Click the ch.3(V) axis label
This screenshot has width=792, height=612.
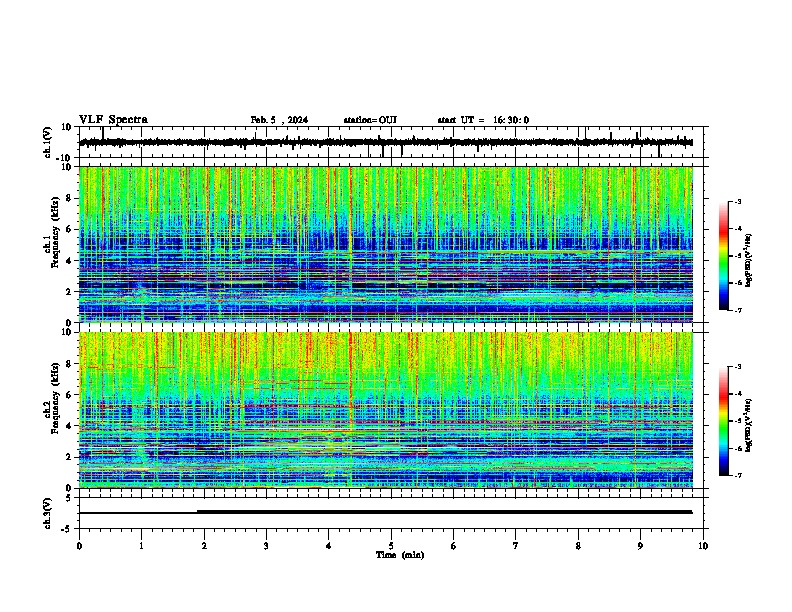[x=47, y=513]
